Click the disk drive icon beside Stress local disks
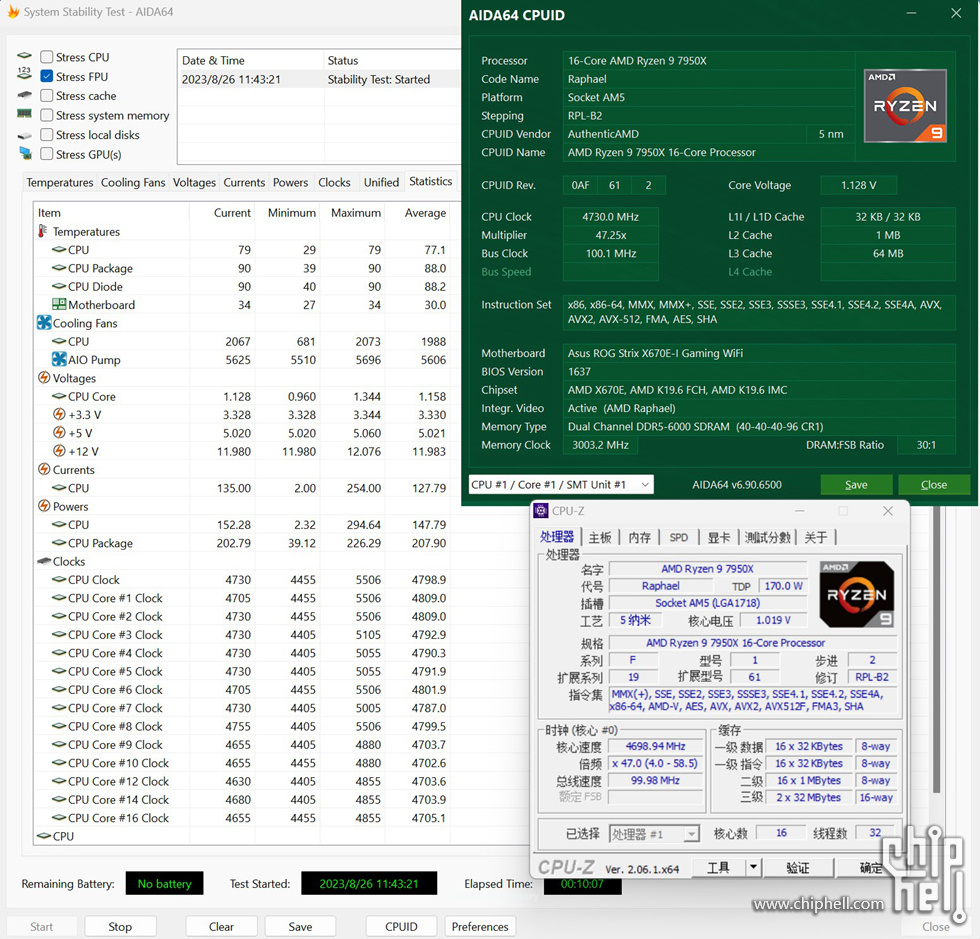Screen dimensions: 980x939 pyautogui.click(x=24, y=135)
